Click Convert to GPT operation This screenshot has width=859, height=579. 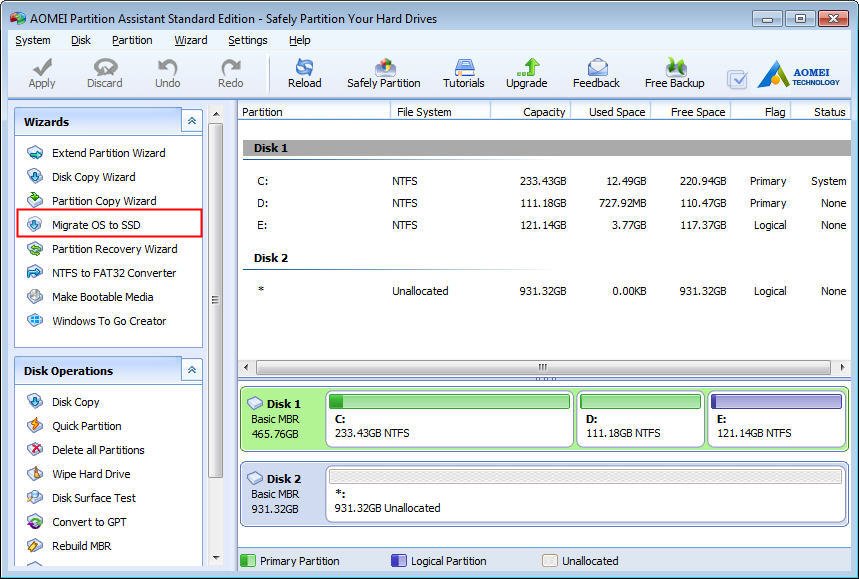click(89, 522)
